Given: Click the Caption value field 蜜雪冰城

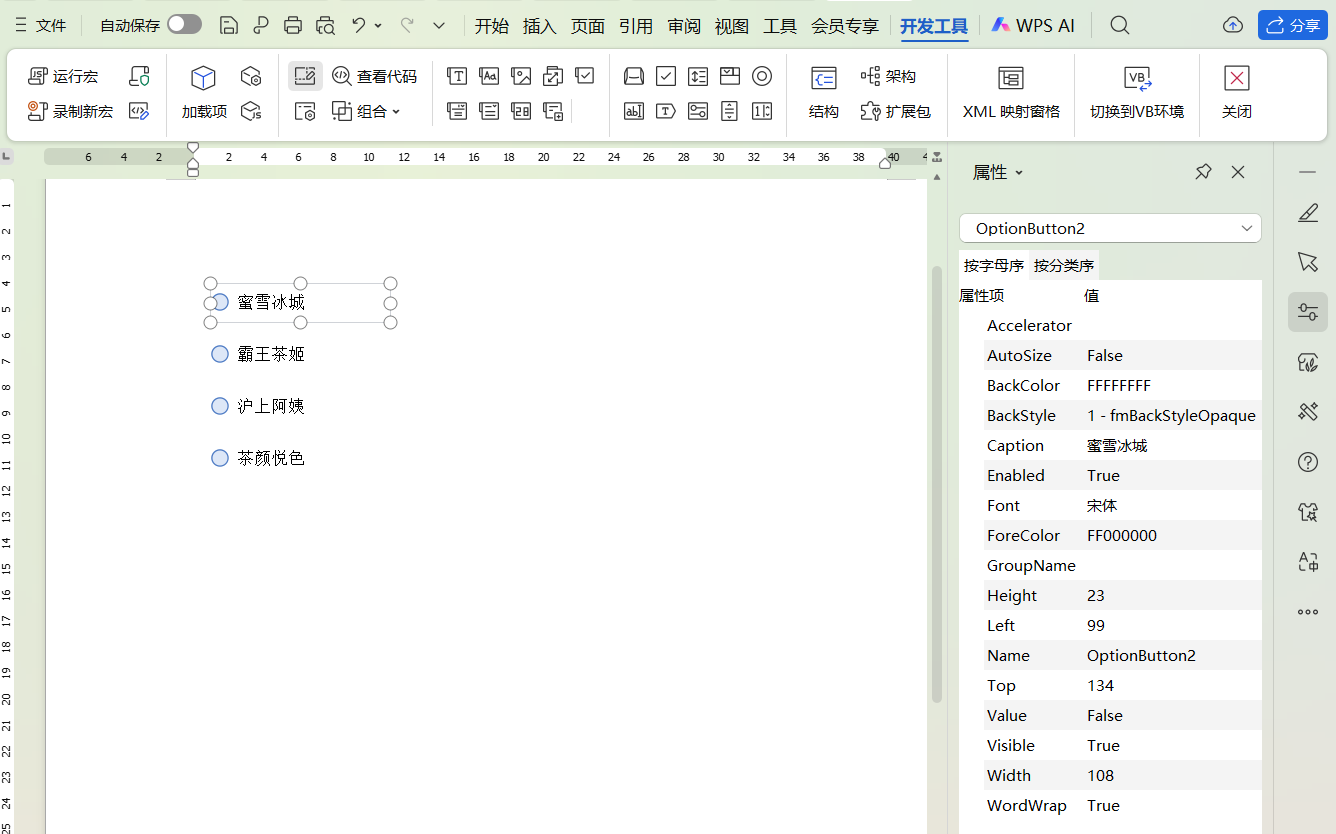Looking at the screenshot, I should point(1117,446).
